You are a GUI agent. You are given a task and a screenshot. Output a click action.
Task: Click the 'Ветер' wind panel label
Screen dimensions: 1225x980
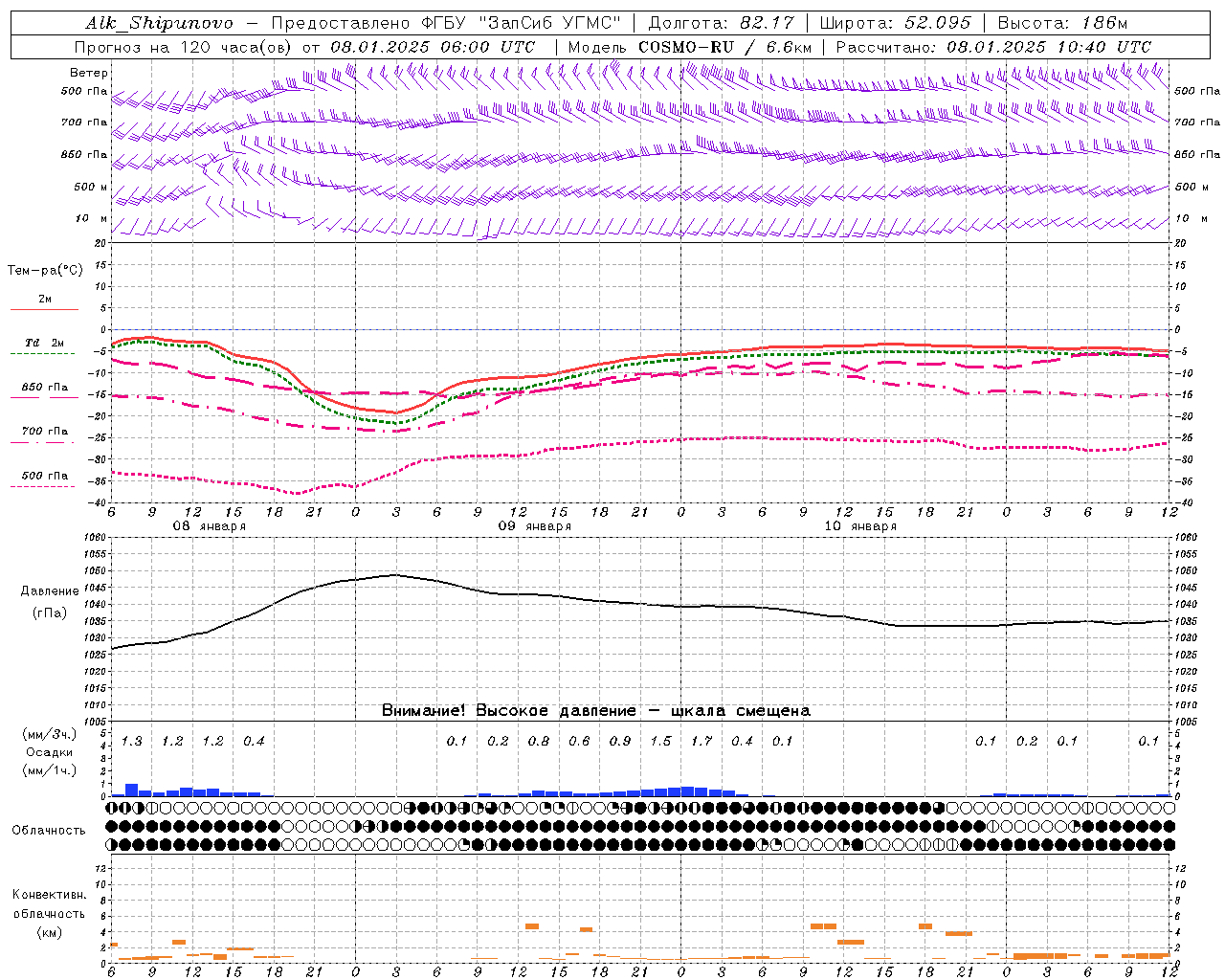(89, 73)
